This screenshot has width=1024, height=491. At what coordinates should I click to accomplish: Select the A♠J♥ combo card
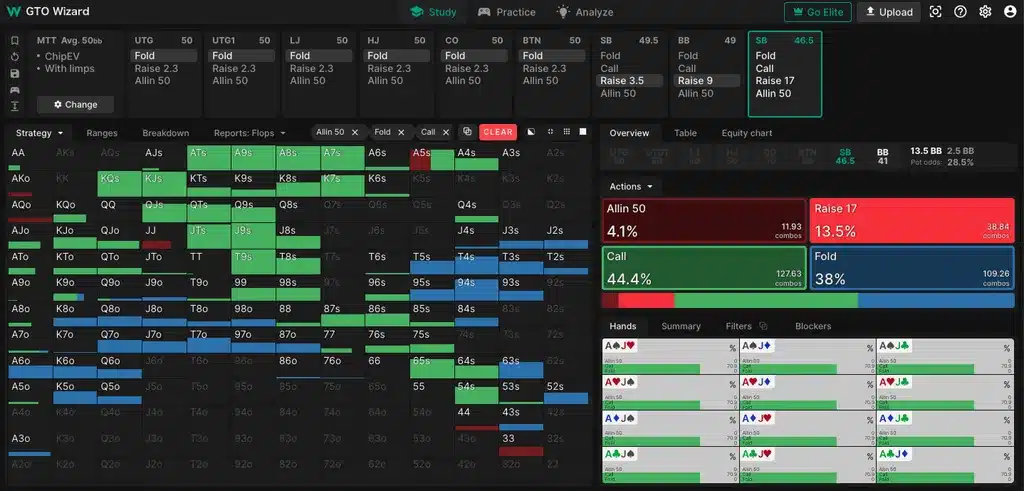670,356
